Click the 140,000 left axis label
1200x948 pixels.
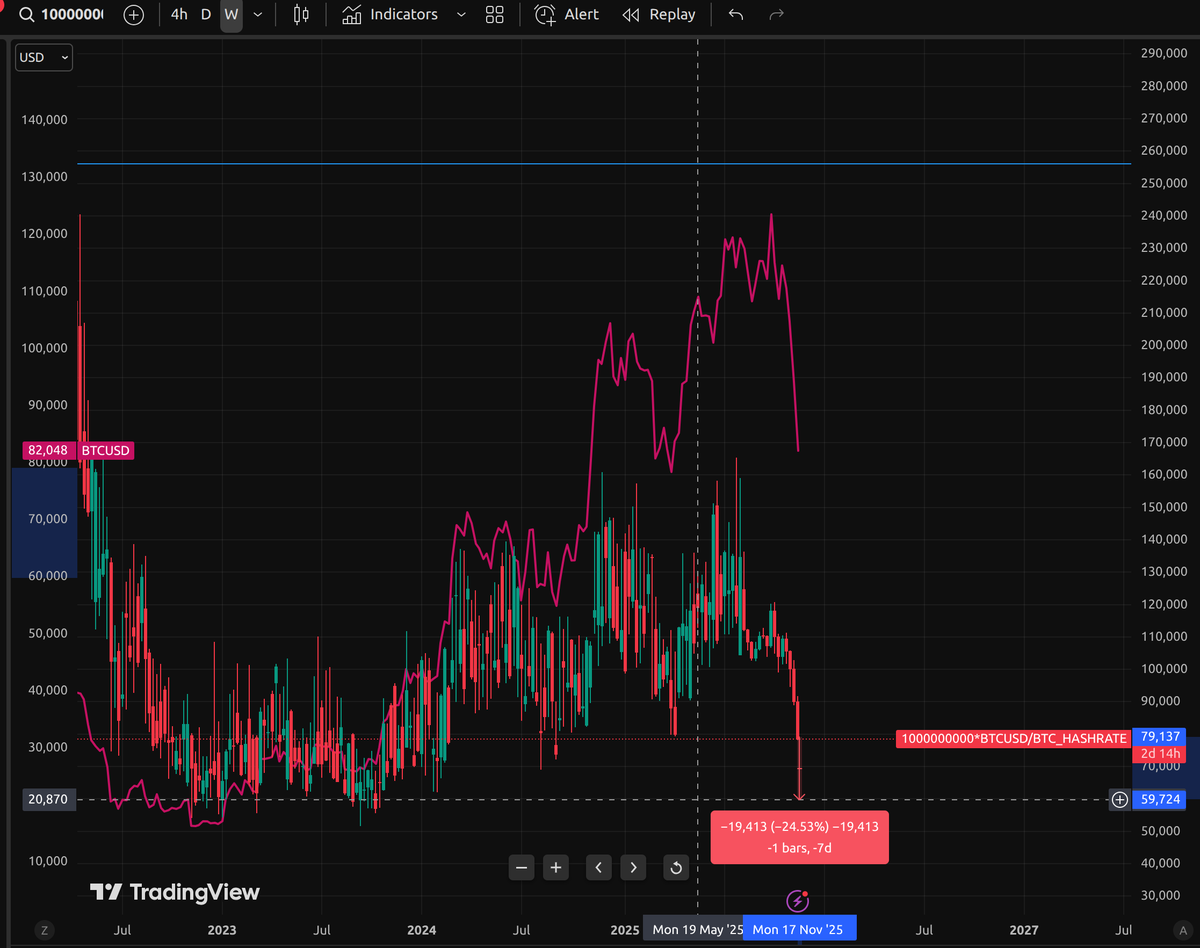(43, 119)
